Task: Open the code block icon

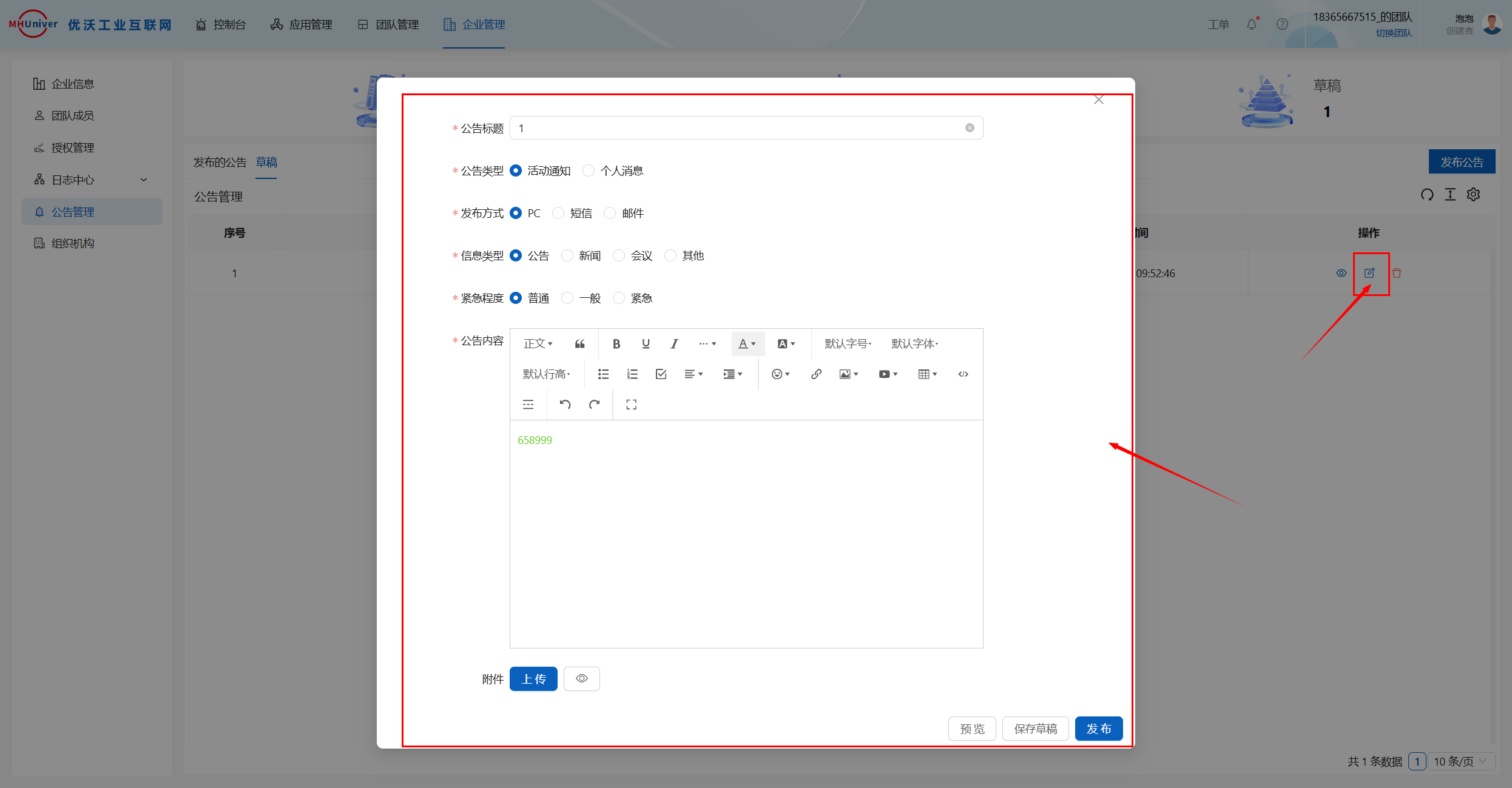Action: pyautogui.click(x=963, y=374)
